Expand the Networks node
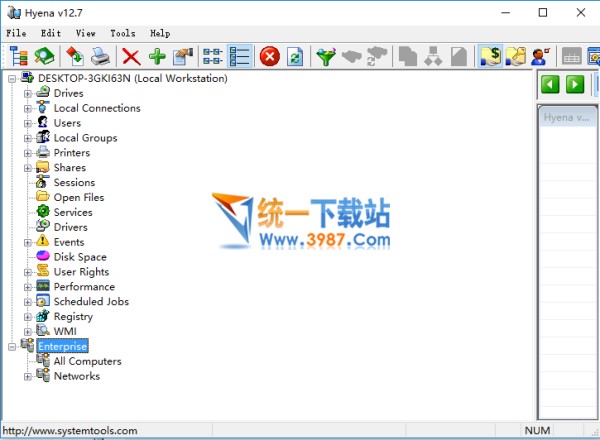 coord(28,377)
